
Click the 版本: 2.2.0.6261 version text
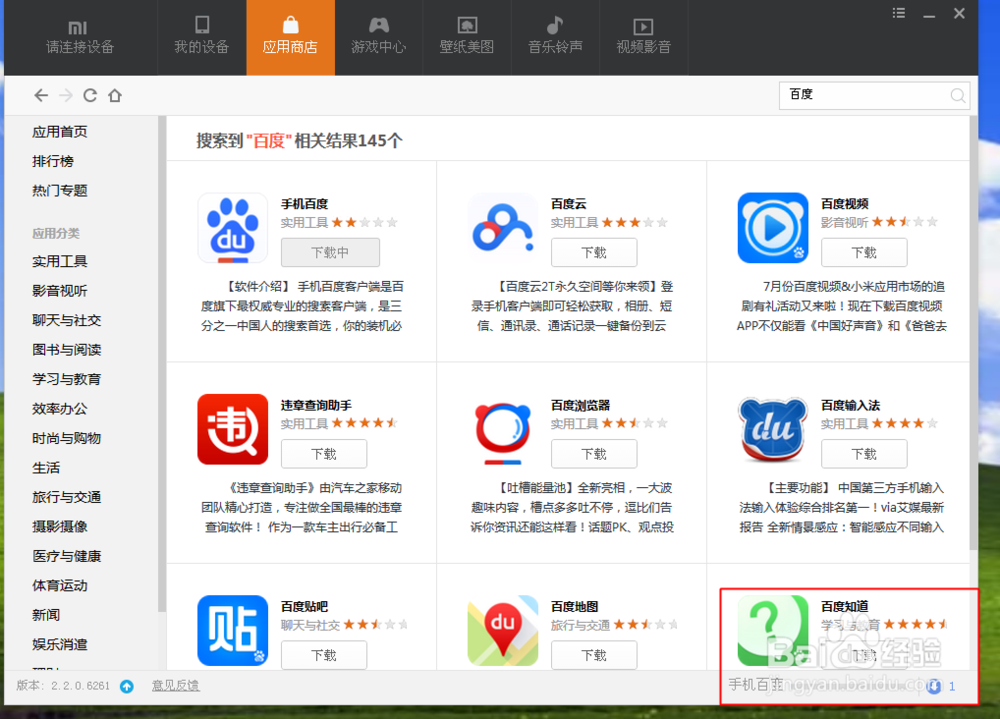click(x=63, y=686)
